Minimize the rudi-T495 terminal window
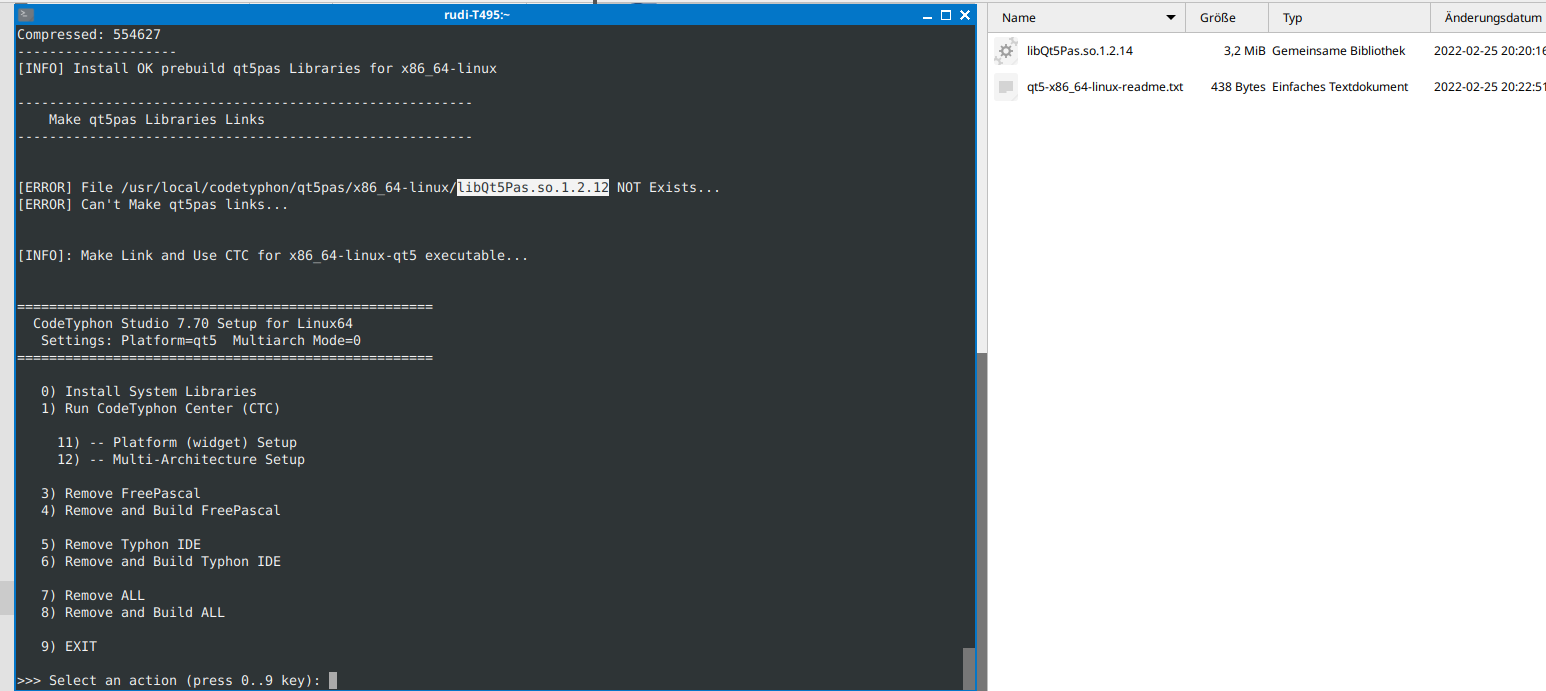Image resolution: width=1546 pixels, height=691 pixels. point(926,15)
